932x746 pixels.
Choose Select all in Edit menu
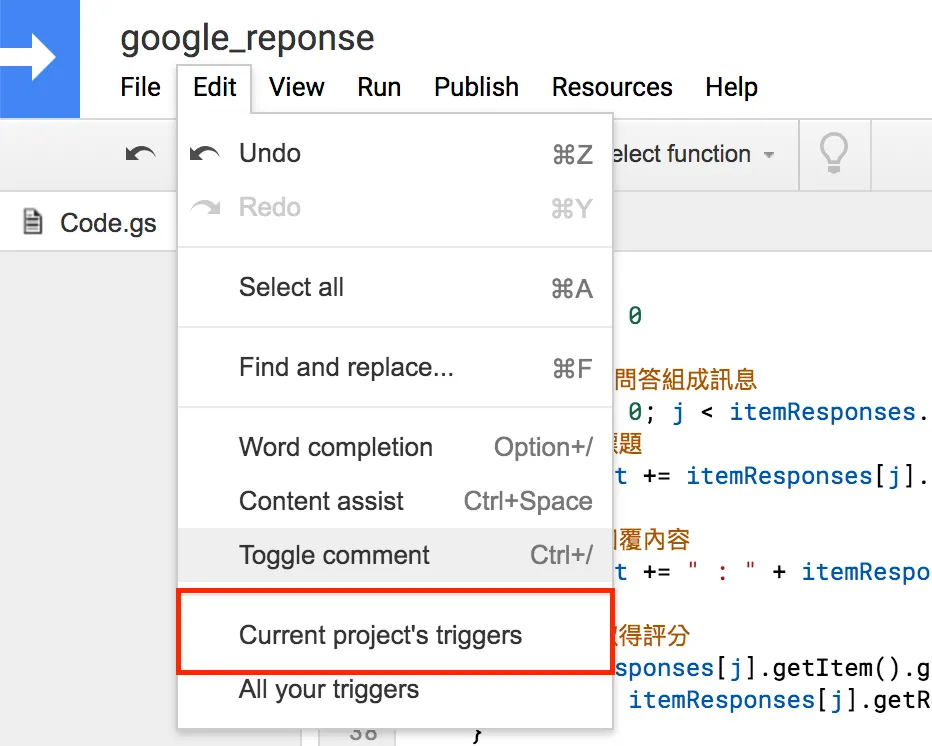(x=395, y=288)
